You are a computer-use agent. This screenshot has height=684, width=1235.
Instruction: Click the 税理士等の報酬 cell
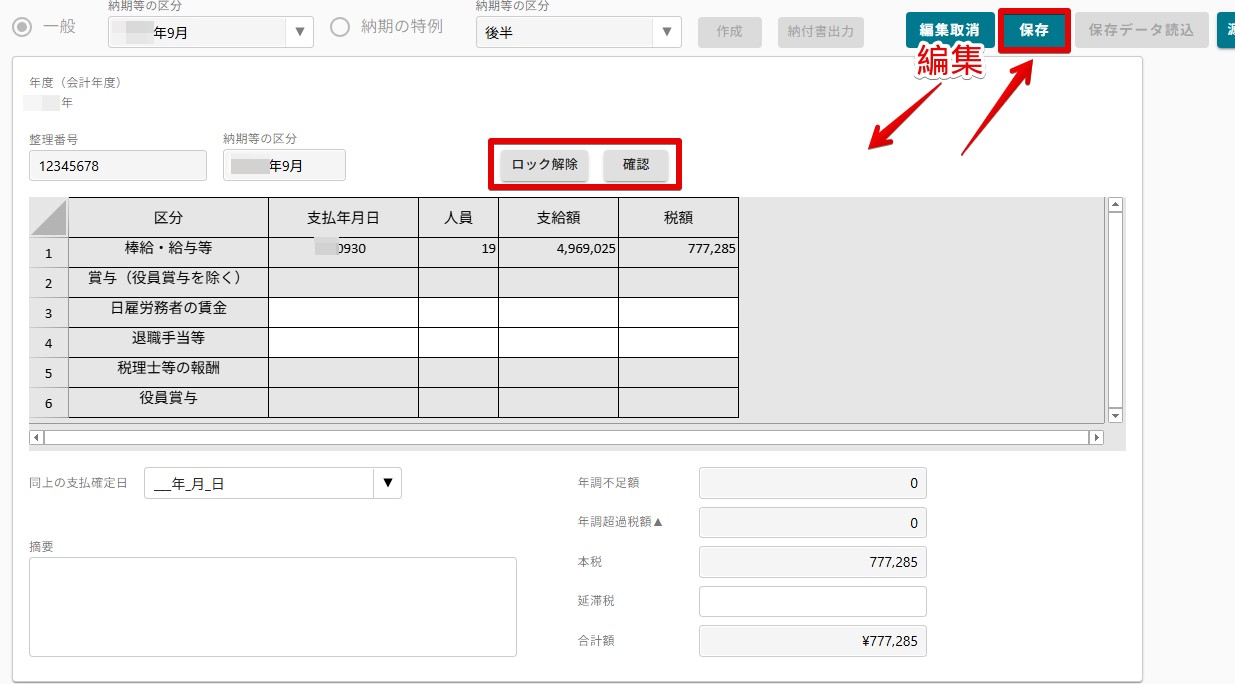pyautogui.click(x=168, y=372)
